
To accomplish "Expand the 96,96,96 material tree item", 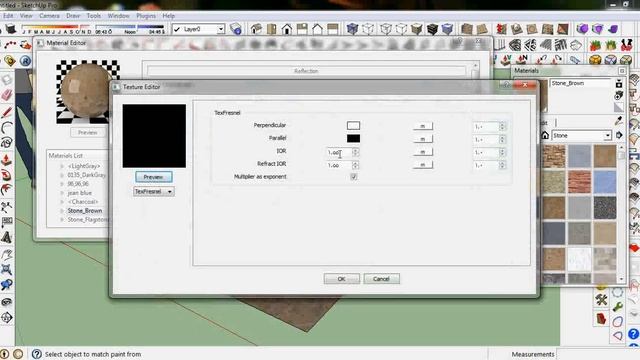I will (62, 184).
